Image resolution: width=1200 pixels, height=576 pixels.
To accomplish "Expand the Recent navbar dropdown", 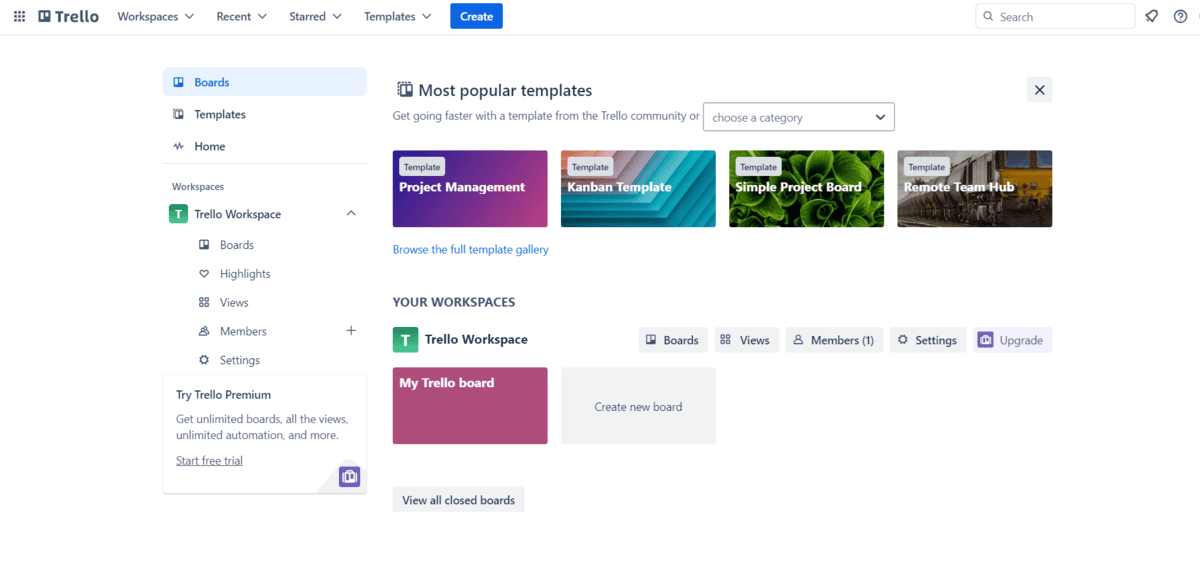I will pos(240,16).
